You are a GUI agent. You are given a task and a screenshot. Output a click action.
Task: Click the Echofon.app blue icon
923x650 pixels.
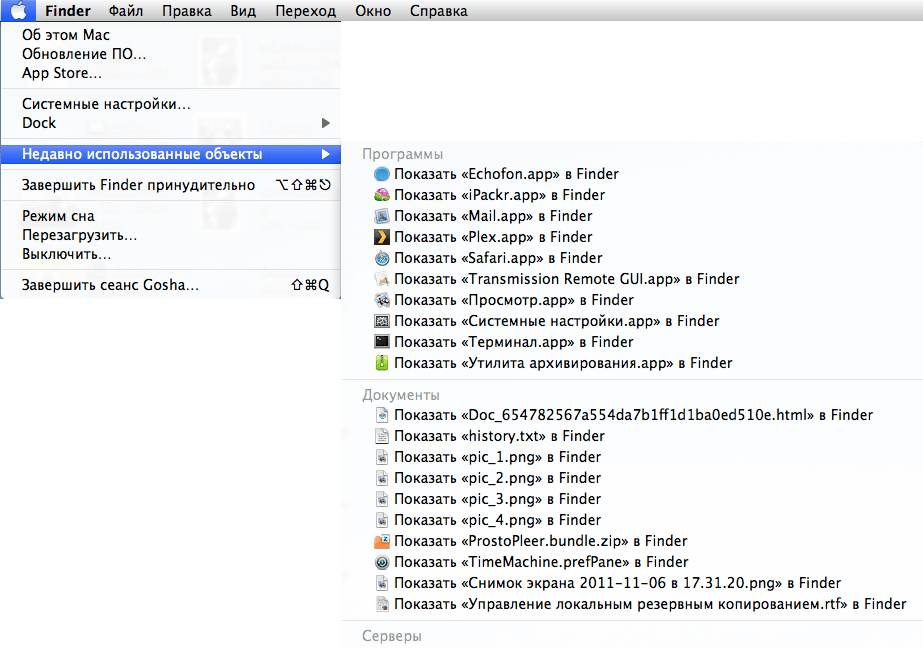coord(382,174)
